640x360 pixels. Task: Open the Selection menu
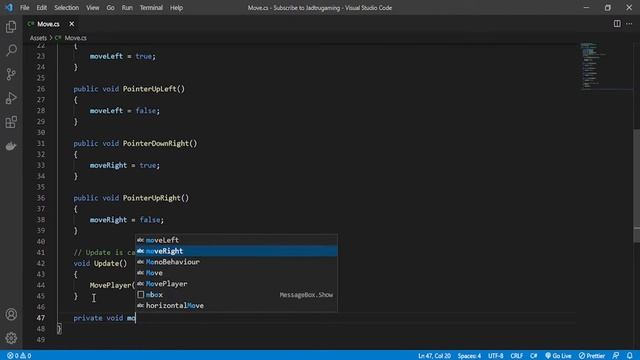(67, 8)
